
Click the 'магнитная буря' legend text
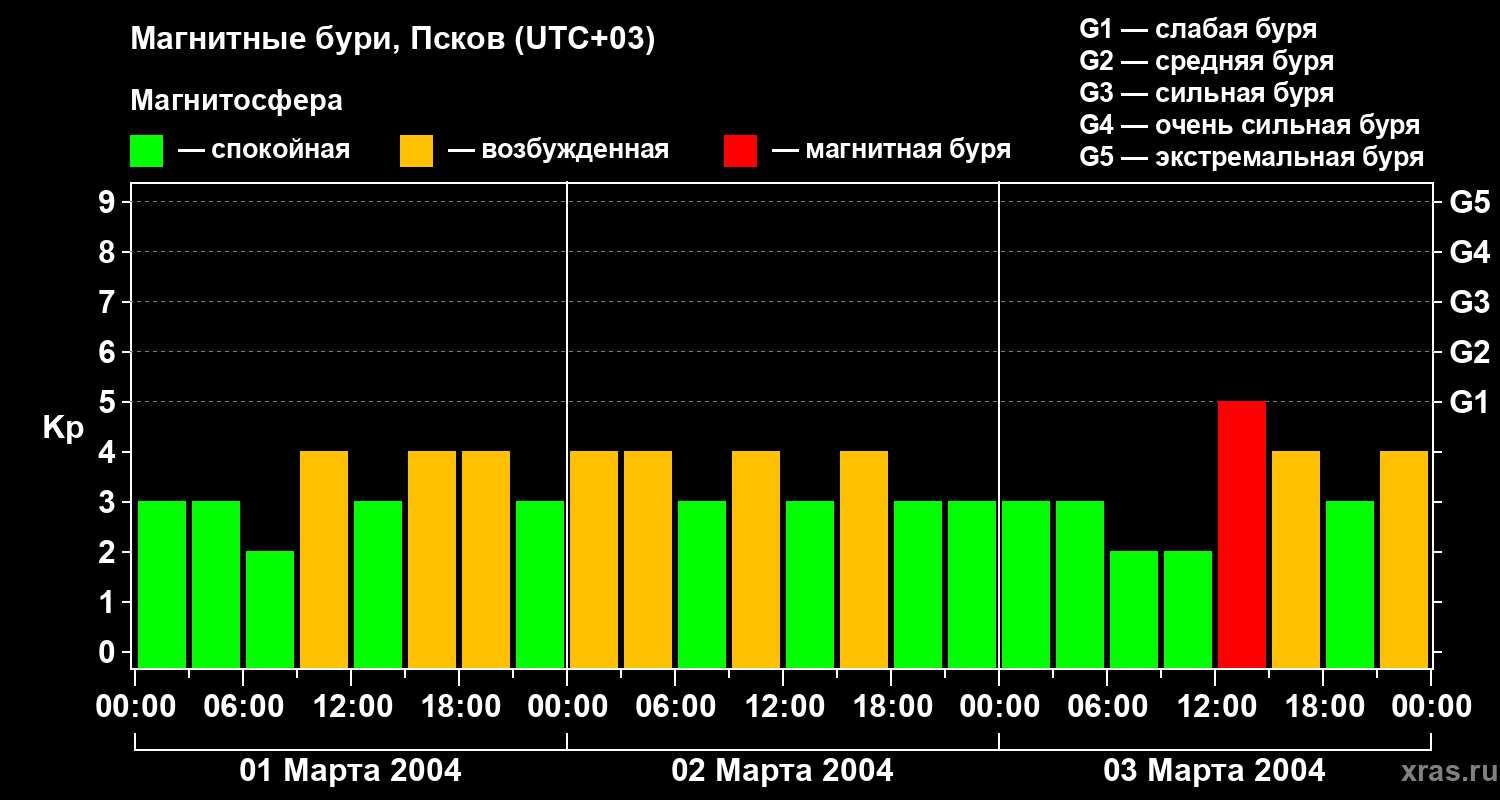pos(908,150)
